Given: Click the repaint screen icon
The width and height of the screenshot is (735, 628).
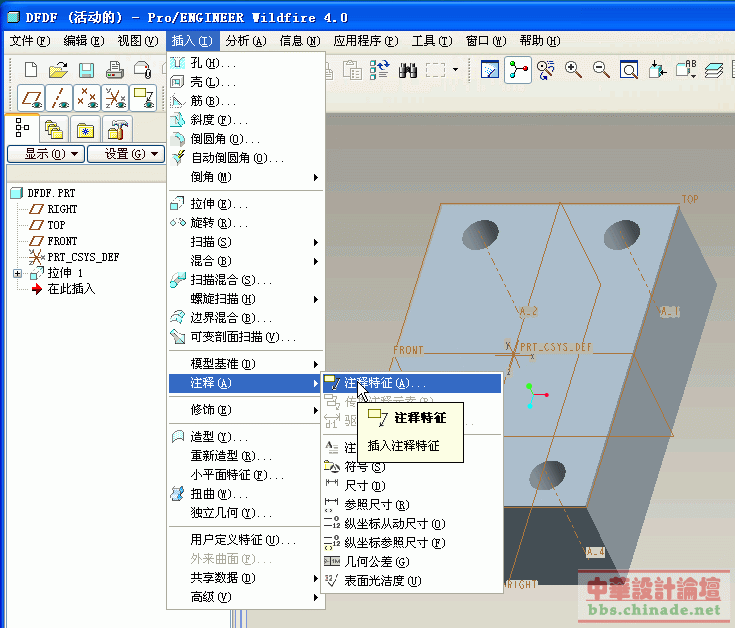Looking at the screenshot, I should [490, 70].
